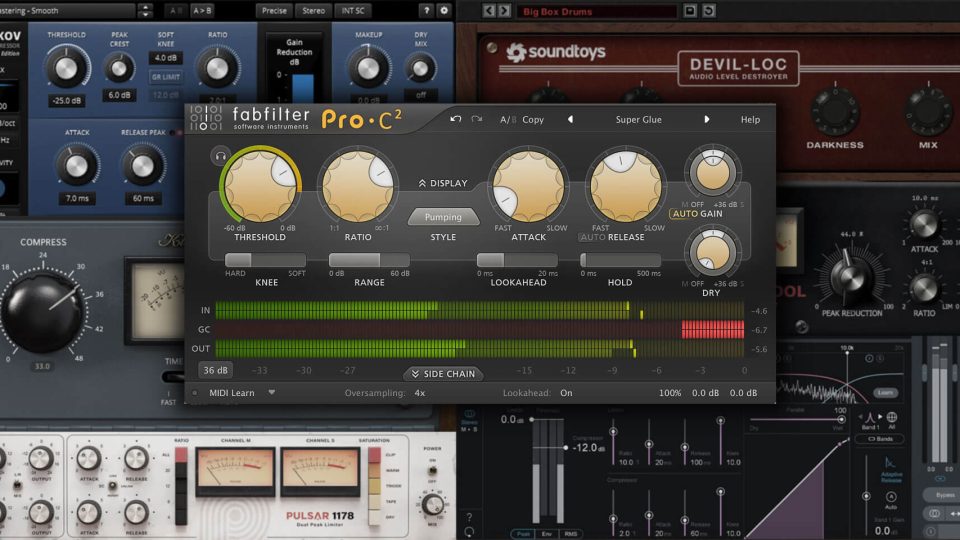960x540 pixels.
Task: Click the Bands button in multiband plugin
Action: (880, 439)
